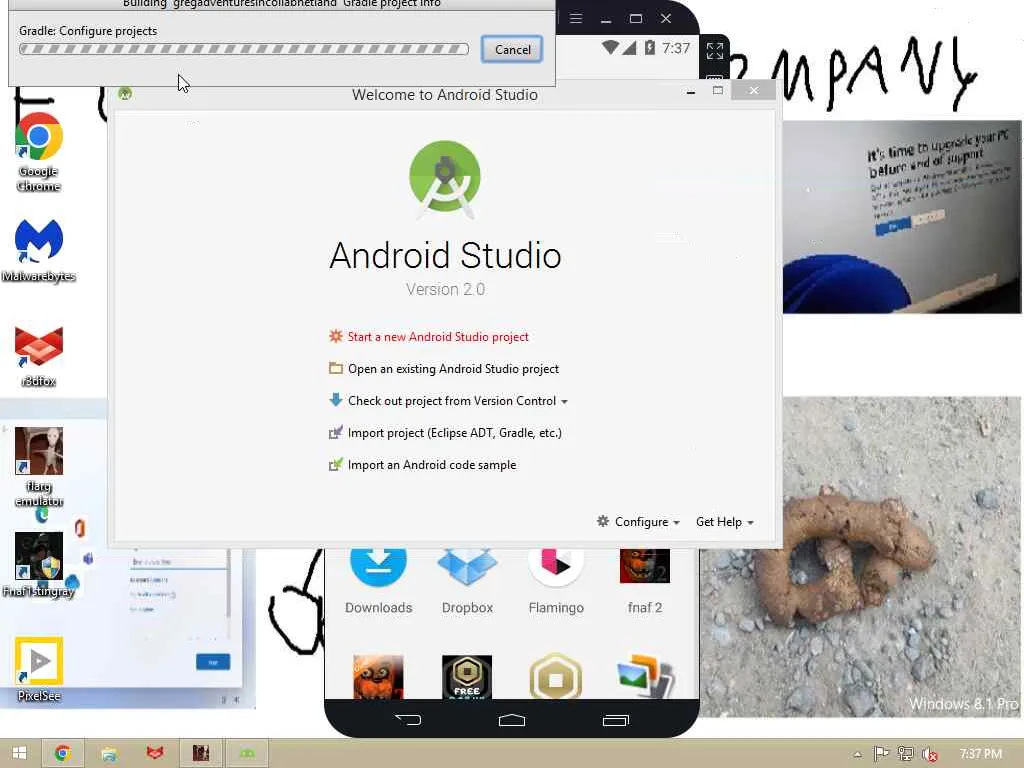
Task: Open fnaf 2 app in the emulator
Action: pyautogui.click(x=645, y=581)
